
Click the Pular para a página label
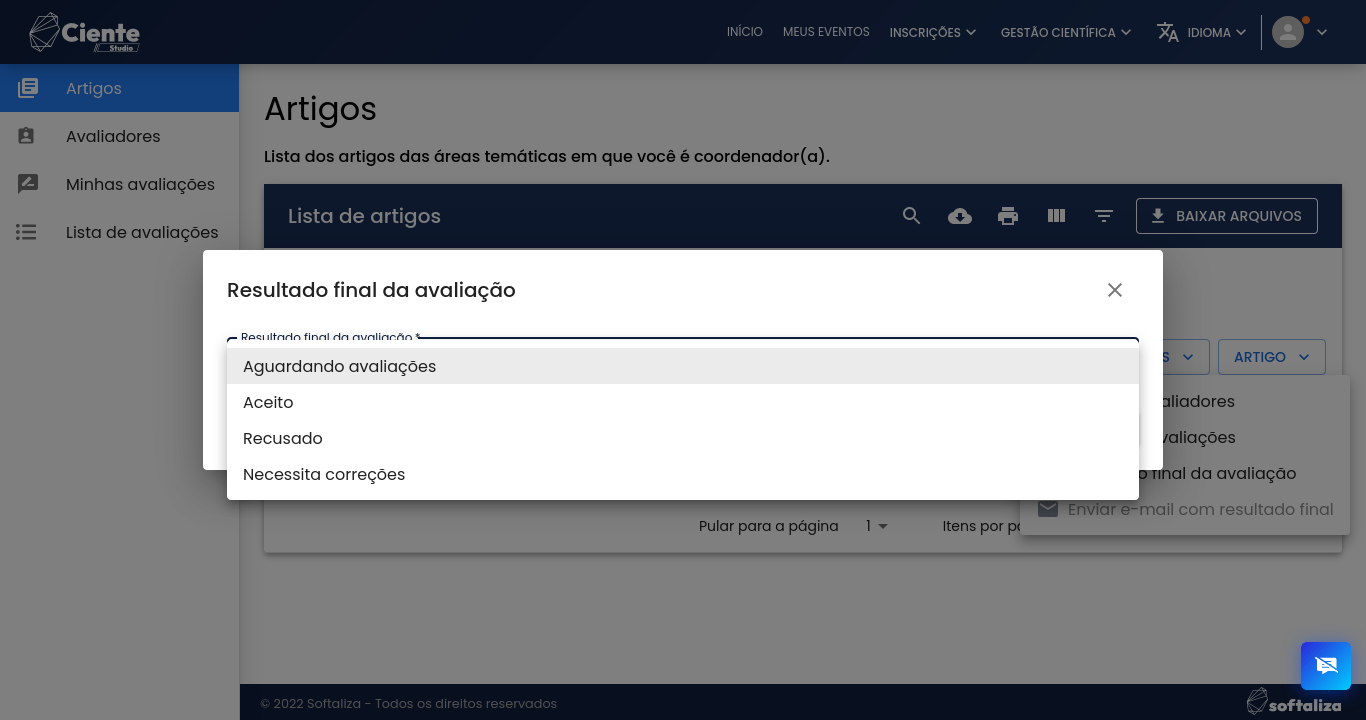point(768,526)
